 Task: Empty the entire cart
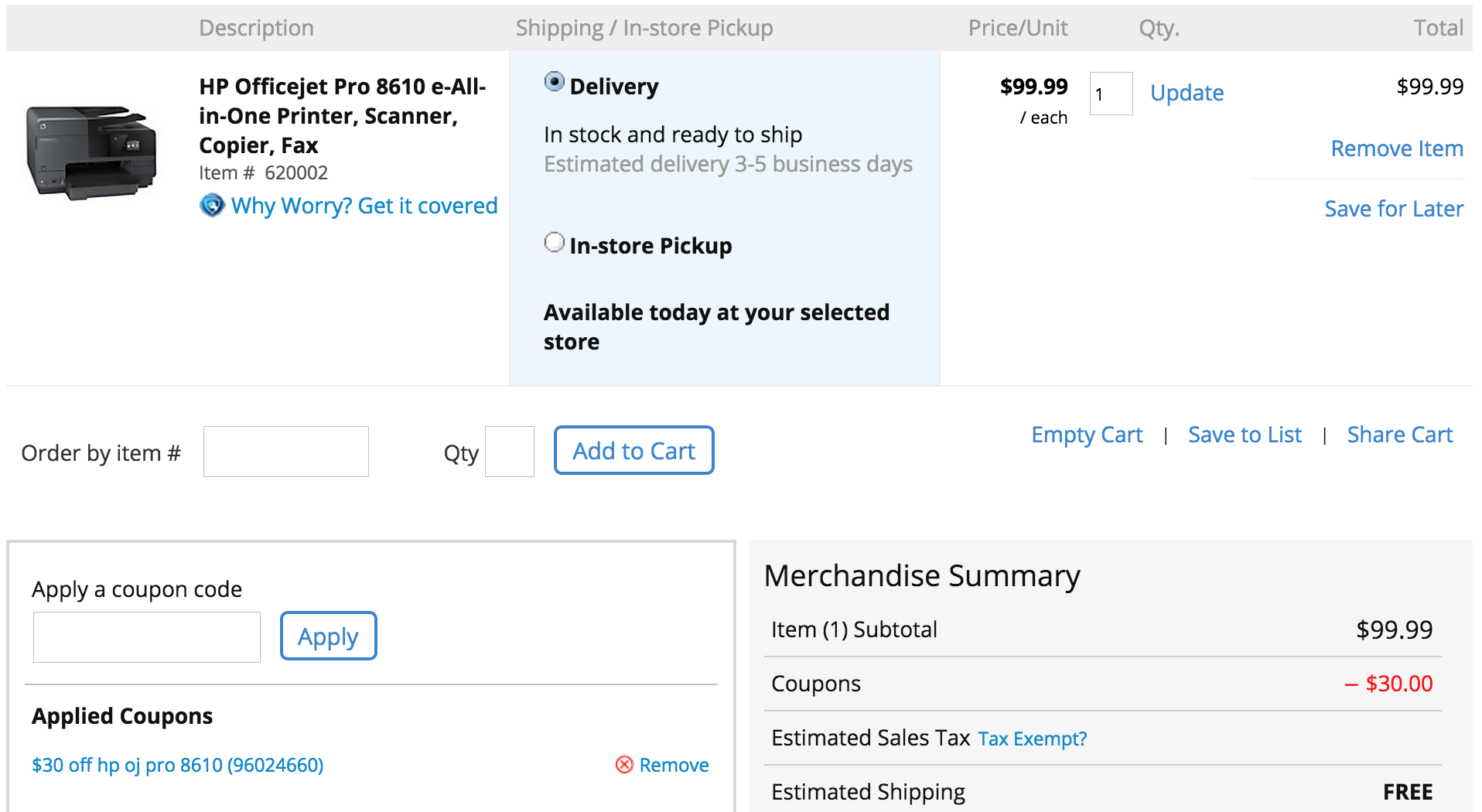[1087, 435]
